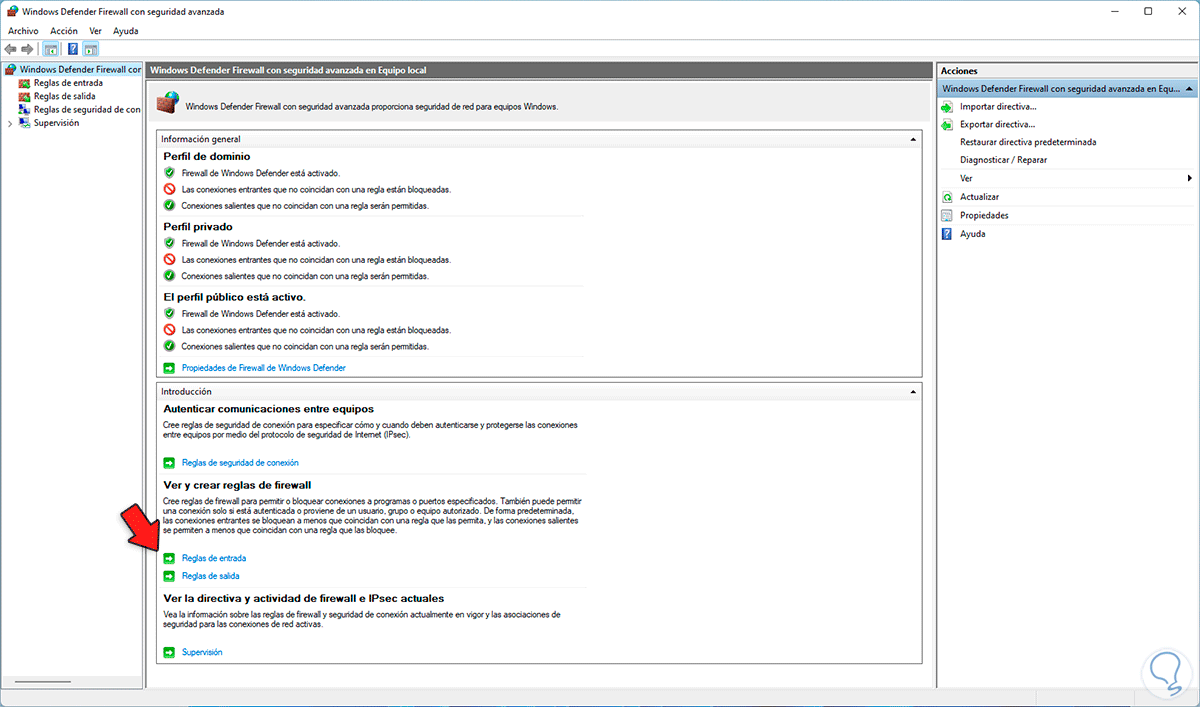Select Restaurar directiva predeterminada action
The image size is (1200, 707).
point(1028,142)
